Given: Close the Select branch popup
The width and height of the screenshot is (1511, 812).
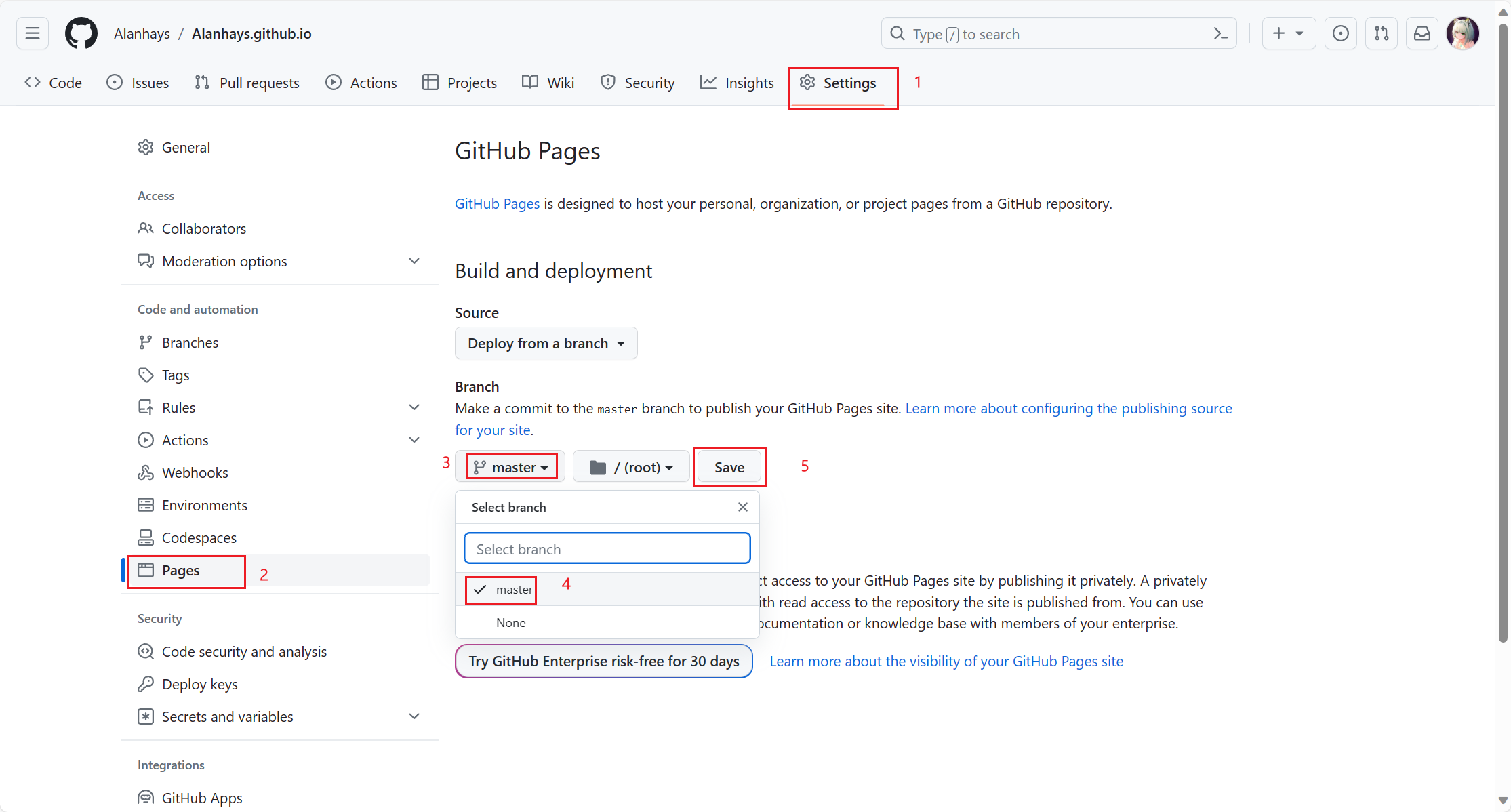Looking at the screenshot, I should tap(742, 507).
